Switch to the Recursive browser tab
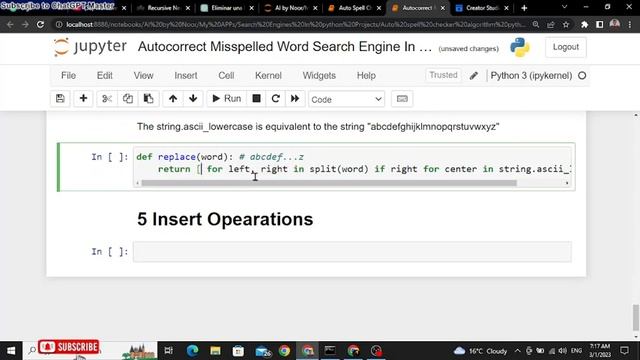This screenshot has width=640, height=360. [x=163, y=8]
